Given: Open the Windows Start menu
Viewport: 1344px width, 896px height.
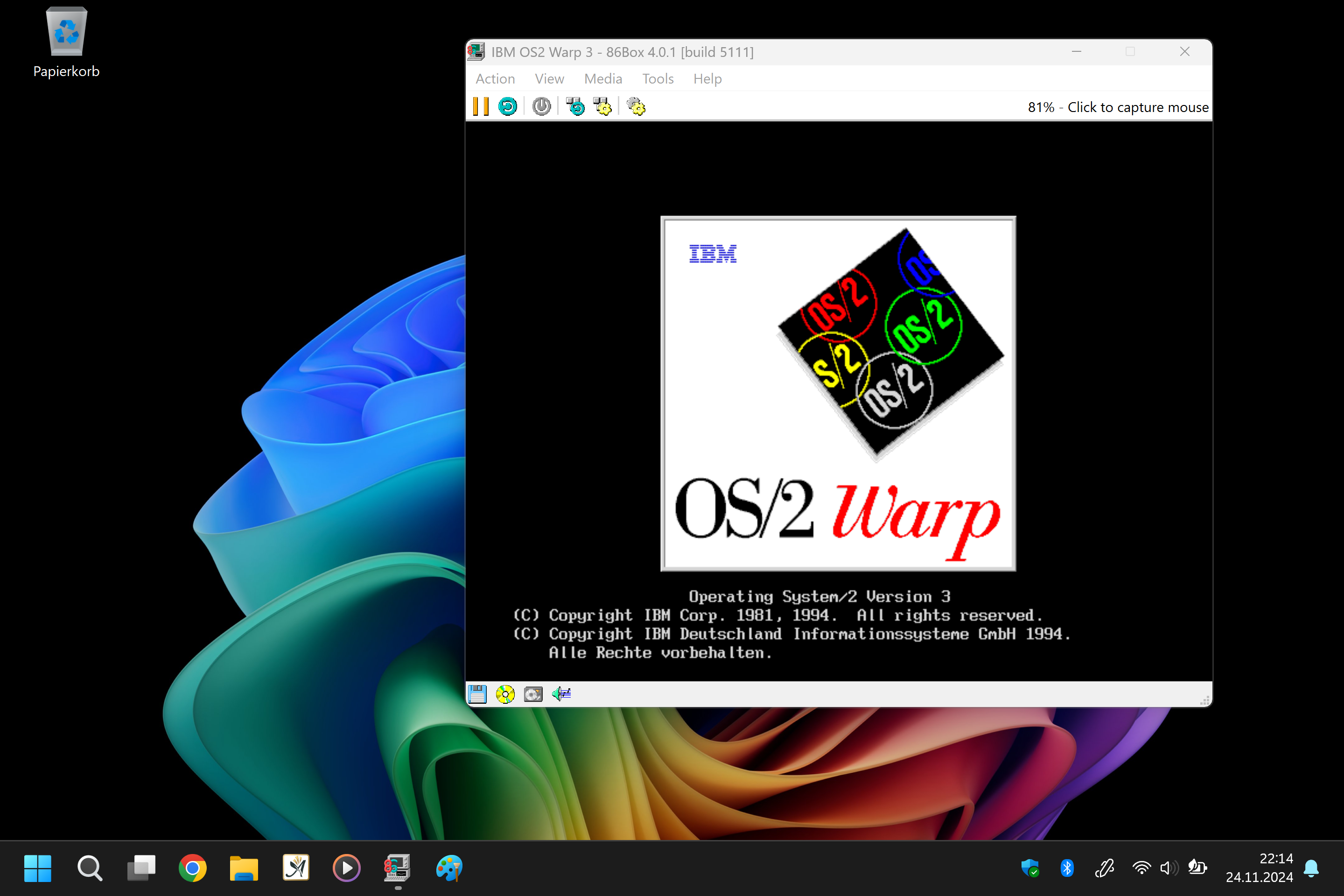Looking at the screenshot, I should [38, 868].
